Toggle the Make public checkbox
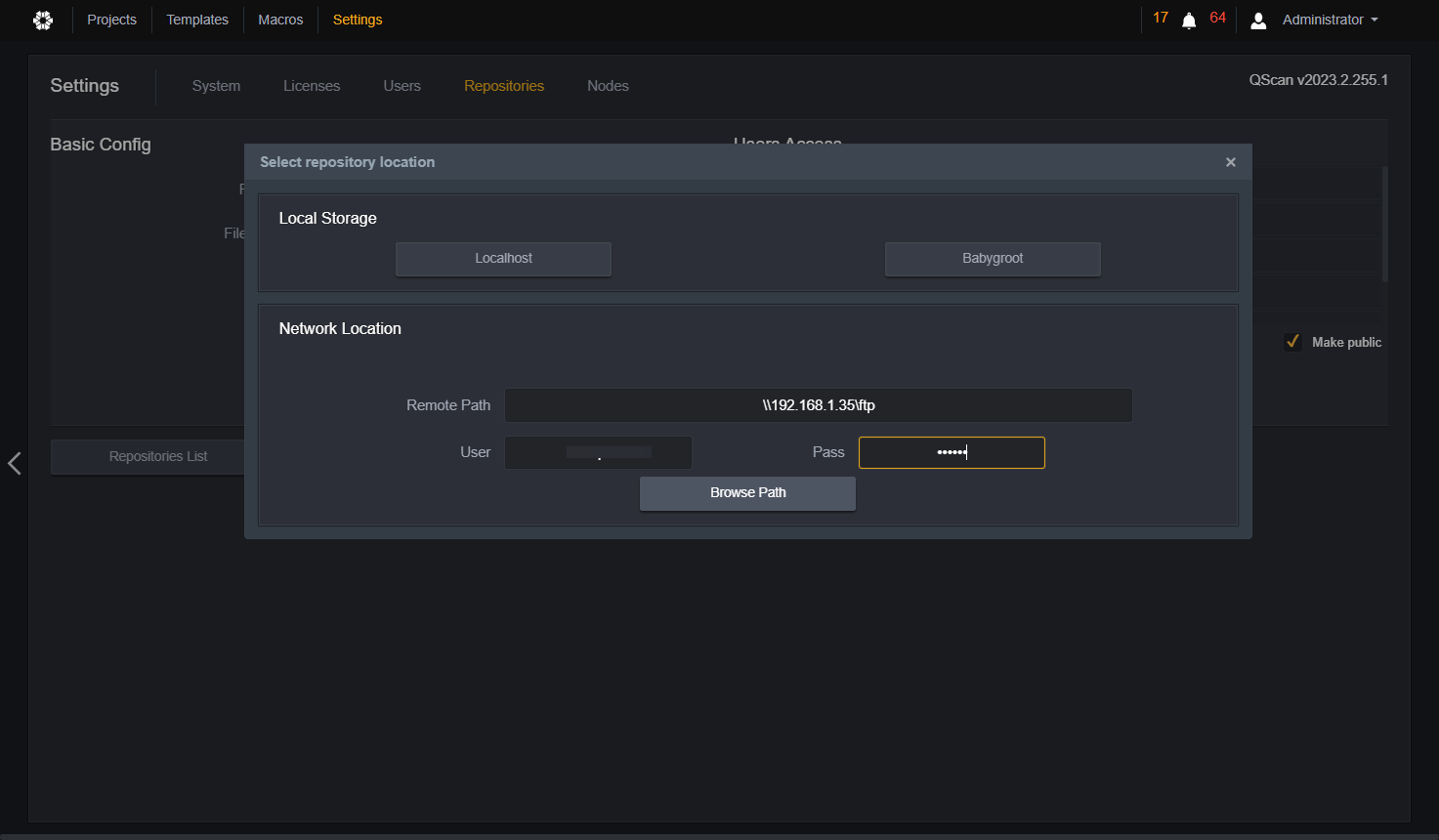1439x840 pixels. pos(1292,342)
